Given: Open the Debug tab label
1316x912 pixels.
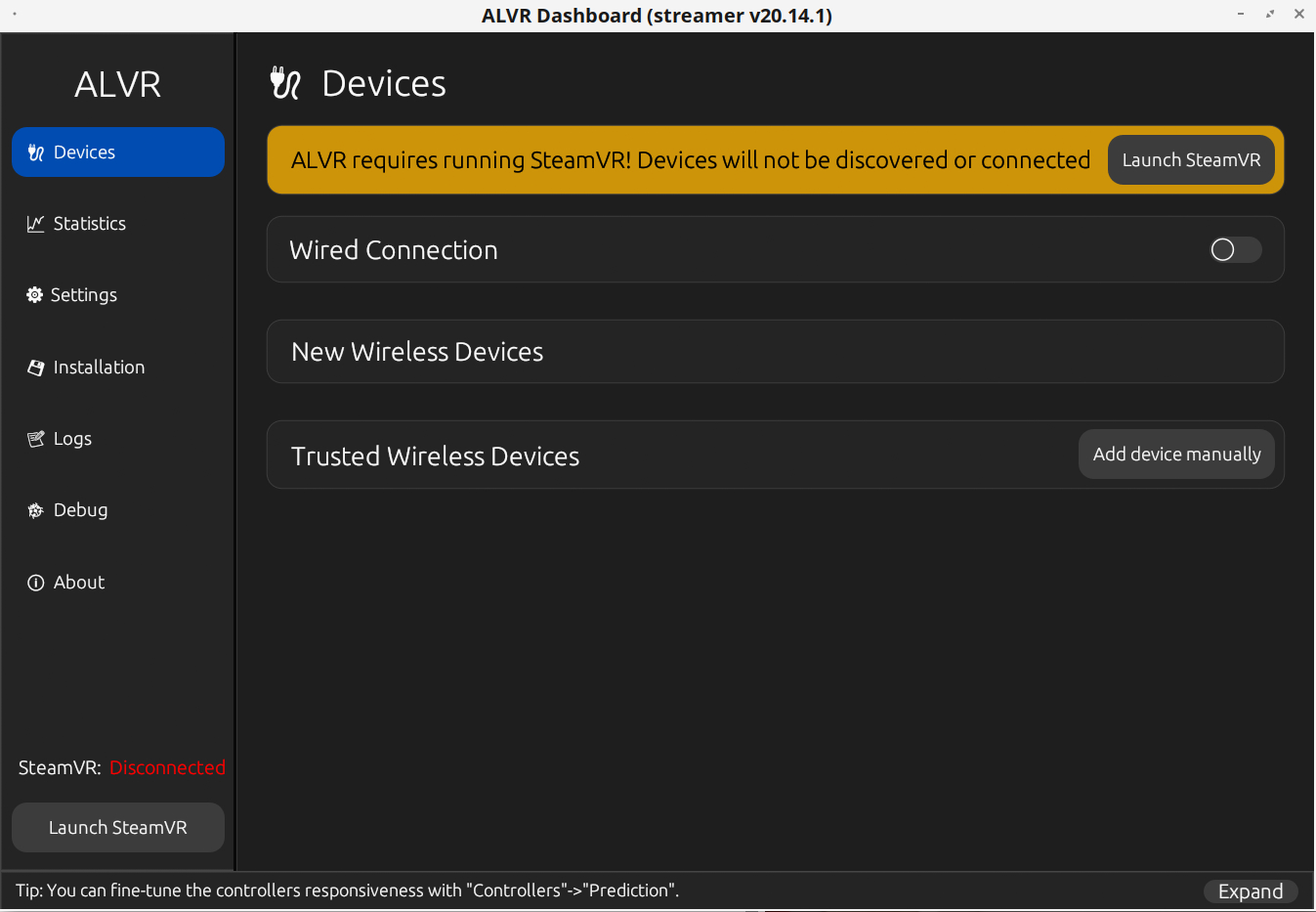Looking at the screenshot, I should 80,510.
